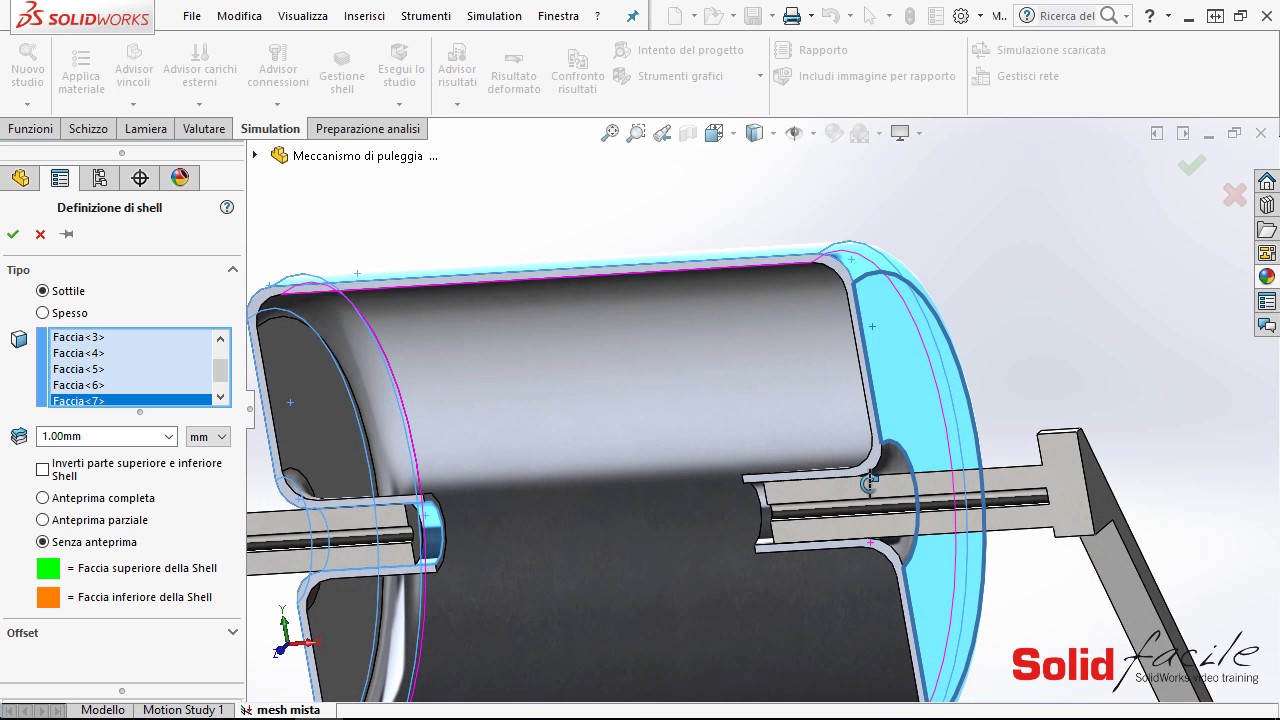Click the orange Faccia inferiore swatch
1280x720 pixels.
pyautogui.click(x=48, y=597)
